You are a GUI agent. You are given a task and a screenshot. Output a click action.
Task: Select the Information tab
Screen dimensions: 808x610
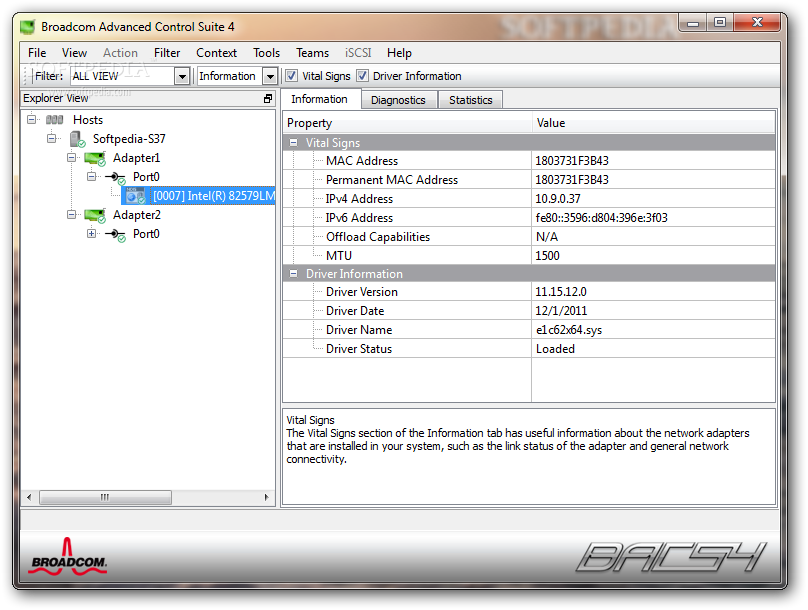[x=319, y=99]
